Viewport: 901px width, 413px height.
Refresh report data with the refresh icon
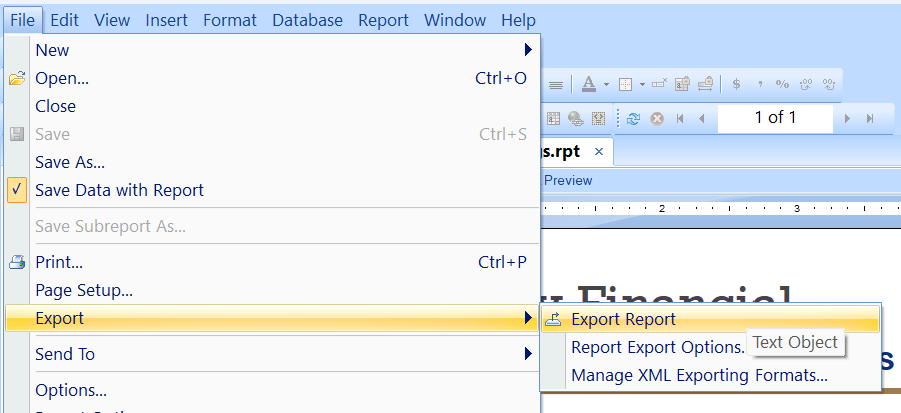[633, 118]
